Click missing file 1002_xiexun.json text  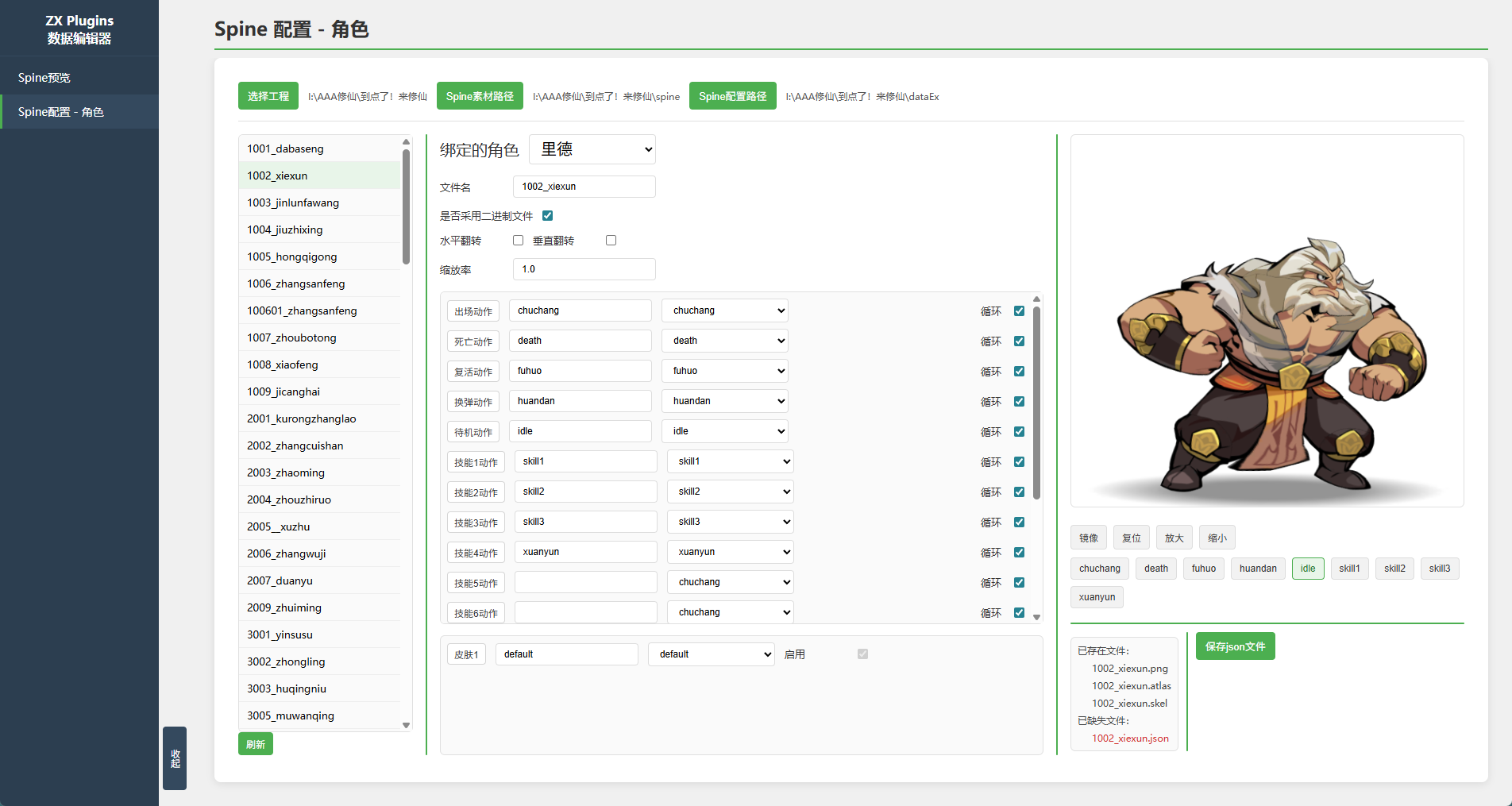click(1130, 739)
